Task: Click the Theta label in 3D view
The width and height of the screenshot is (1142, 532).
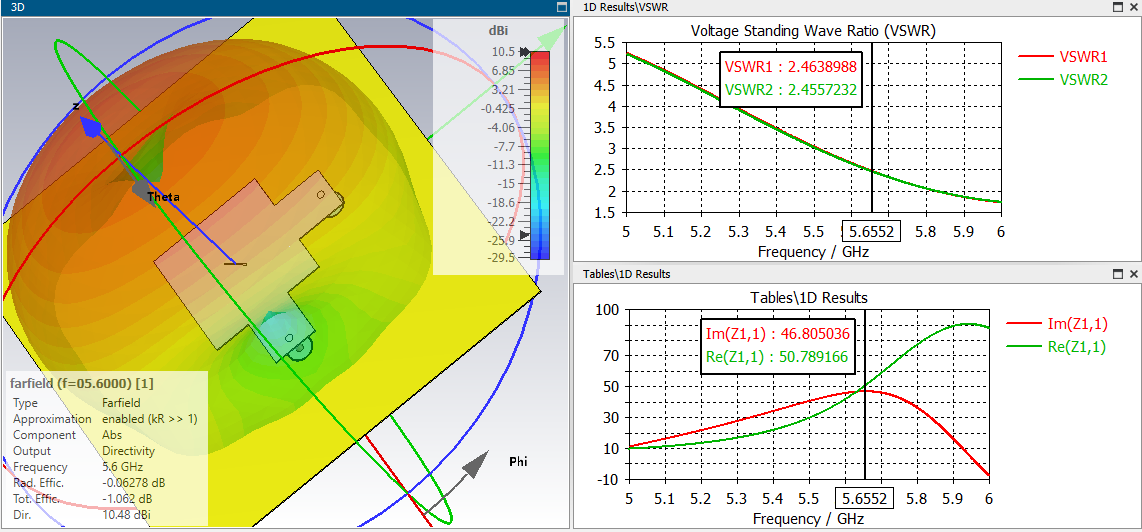Action: [x=163, y=197]
